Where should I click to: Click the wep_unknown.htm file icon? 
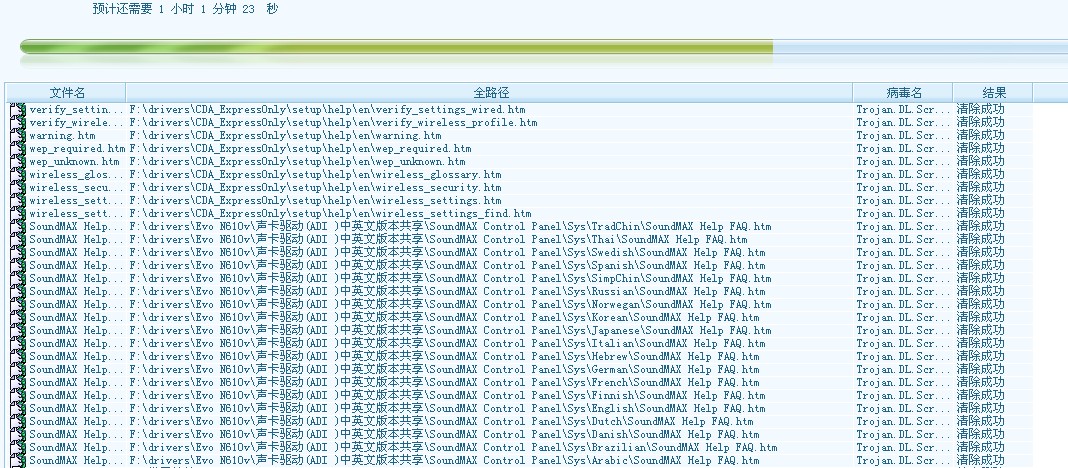click(x=18, y=161)
